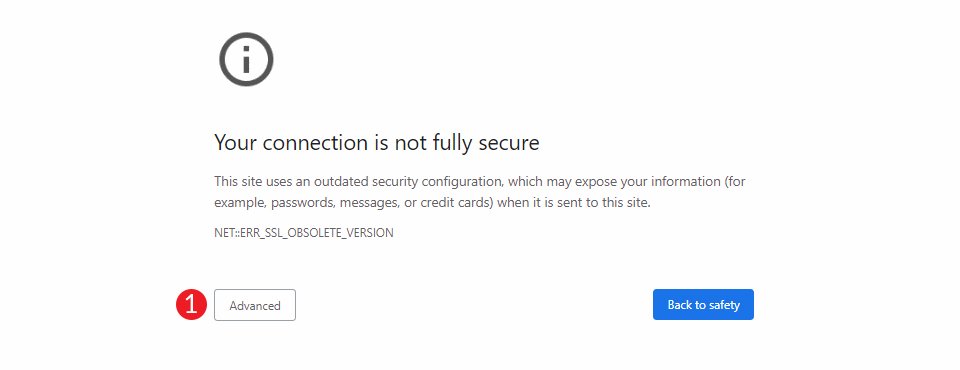
Task: Click the word "secure" in the heading
Action: point(509,143)
